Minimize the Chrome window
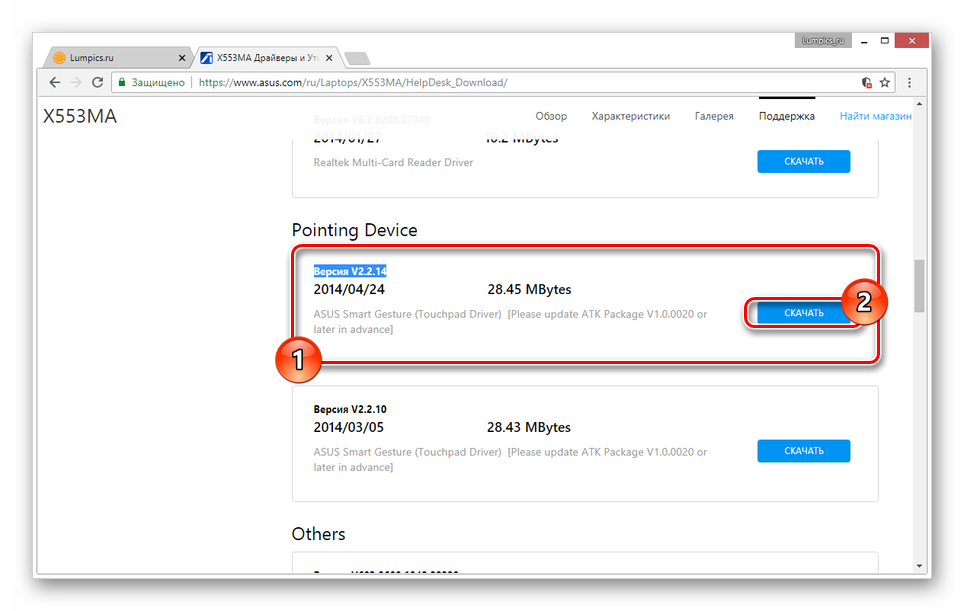Image resolution: width=964 pixels, height=611 pixels. click(x=864, y=41)
